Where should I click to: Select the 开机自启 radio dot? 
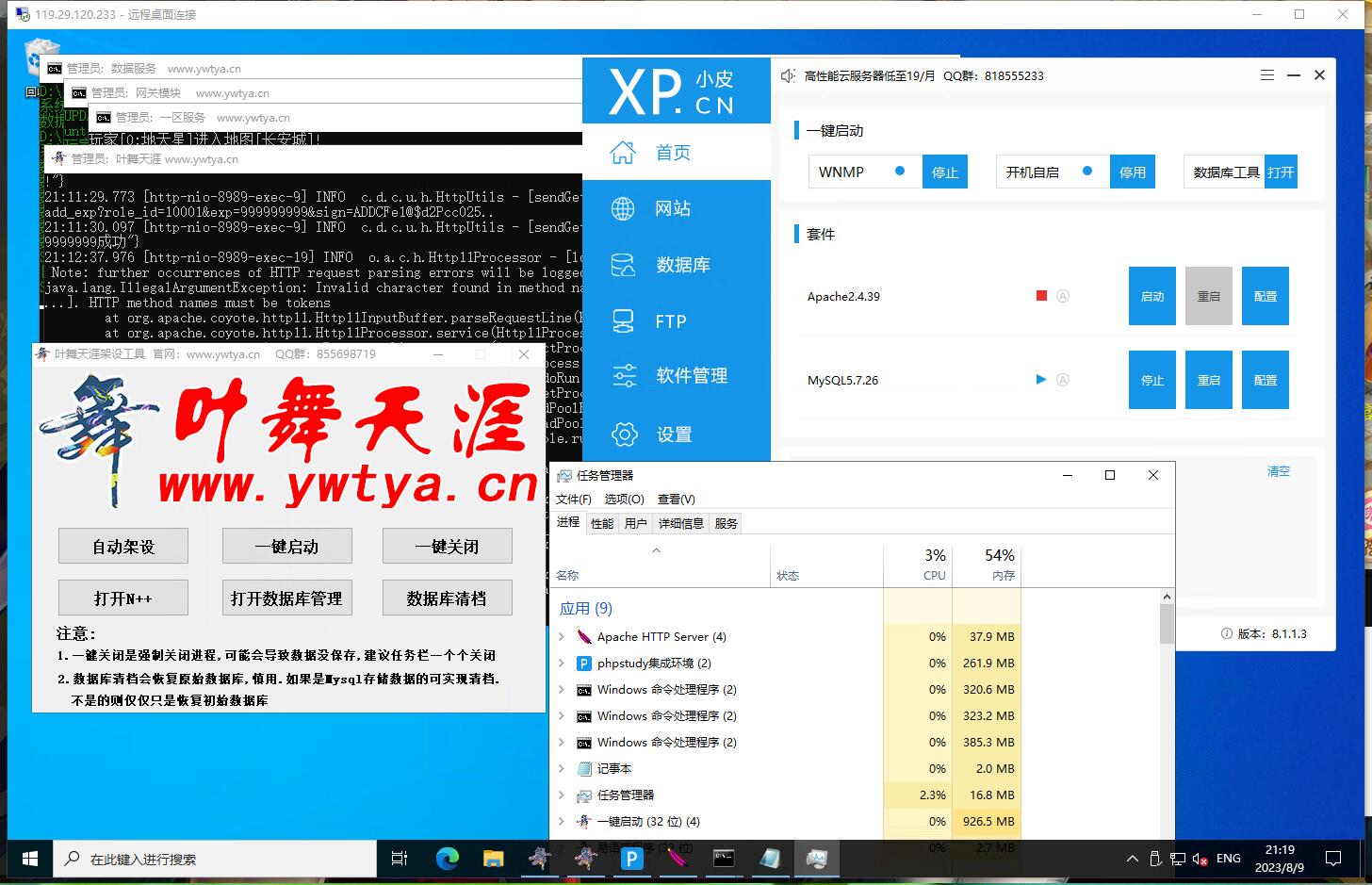(1087, 172)
